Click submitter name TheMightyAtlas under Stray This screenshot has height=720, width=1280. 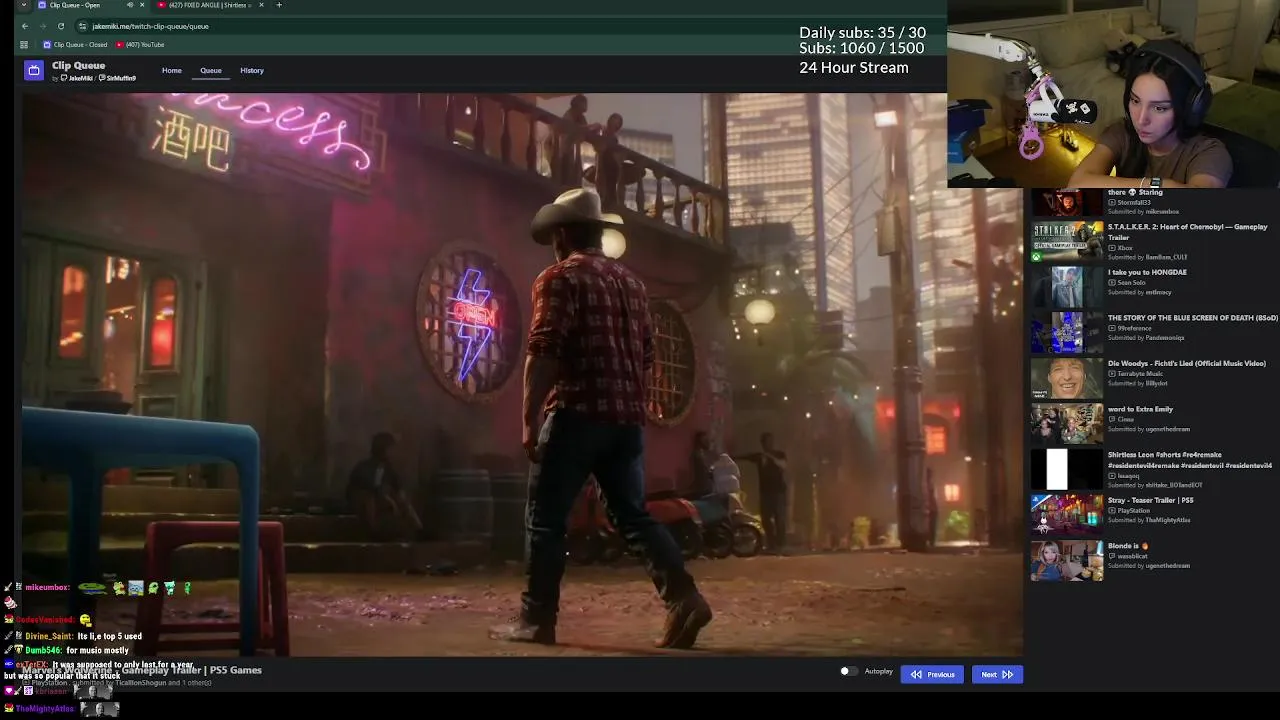click(x=1168, y=520)
